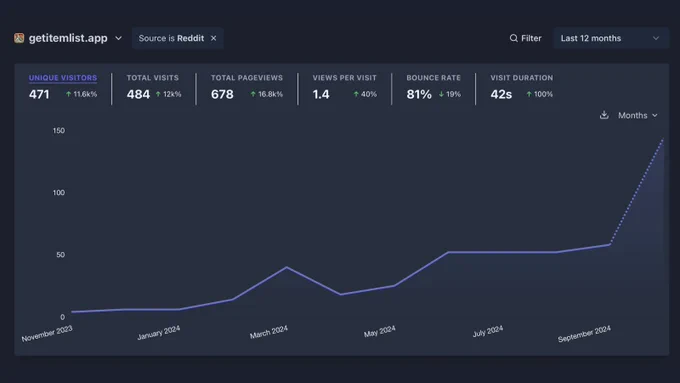Click the 678 total pageviews value
680x383 pixels.
click(222, 94)
